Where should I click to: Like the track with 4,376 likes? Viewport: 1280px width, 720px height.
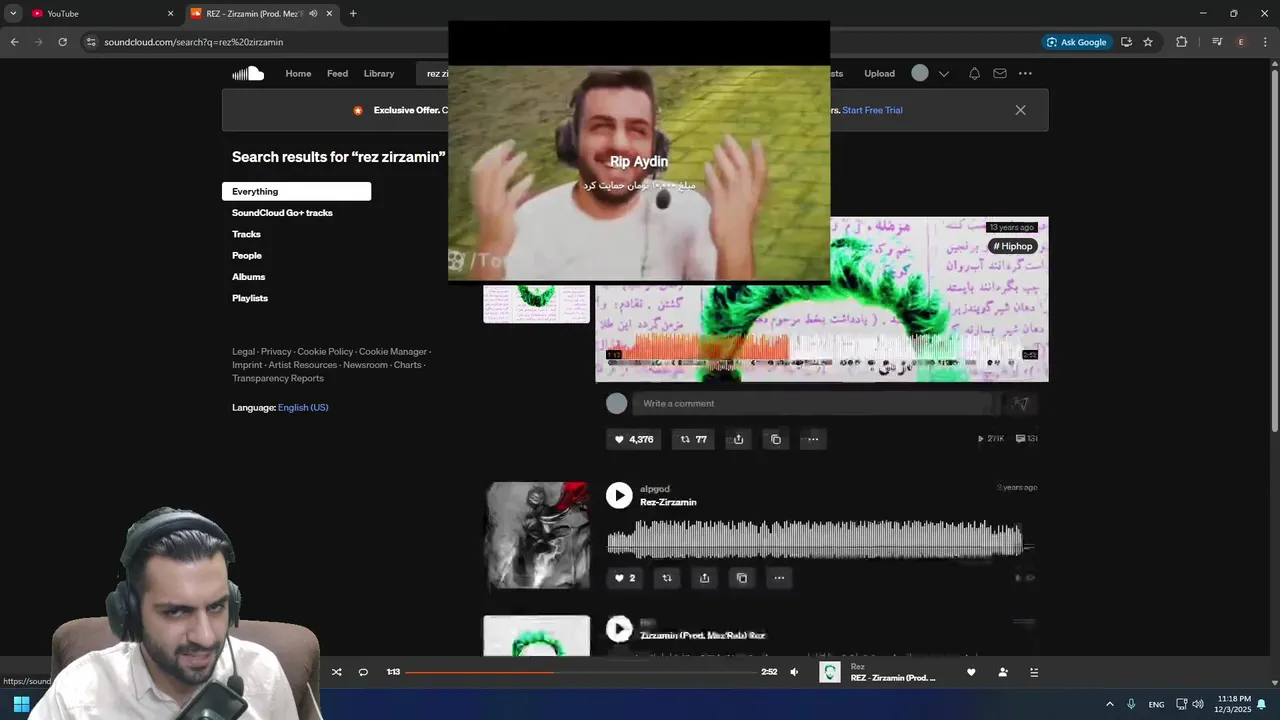pyautogui.click(x=634, y=439)
